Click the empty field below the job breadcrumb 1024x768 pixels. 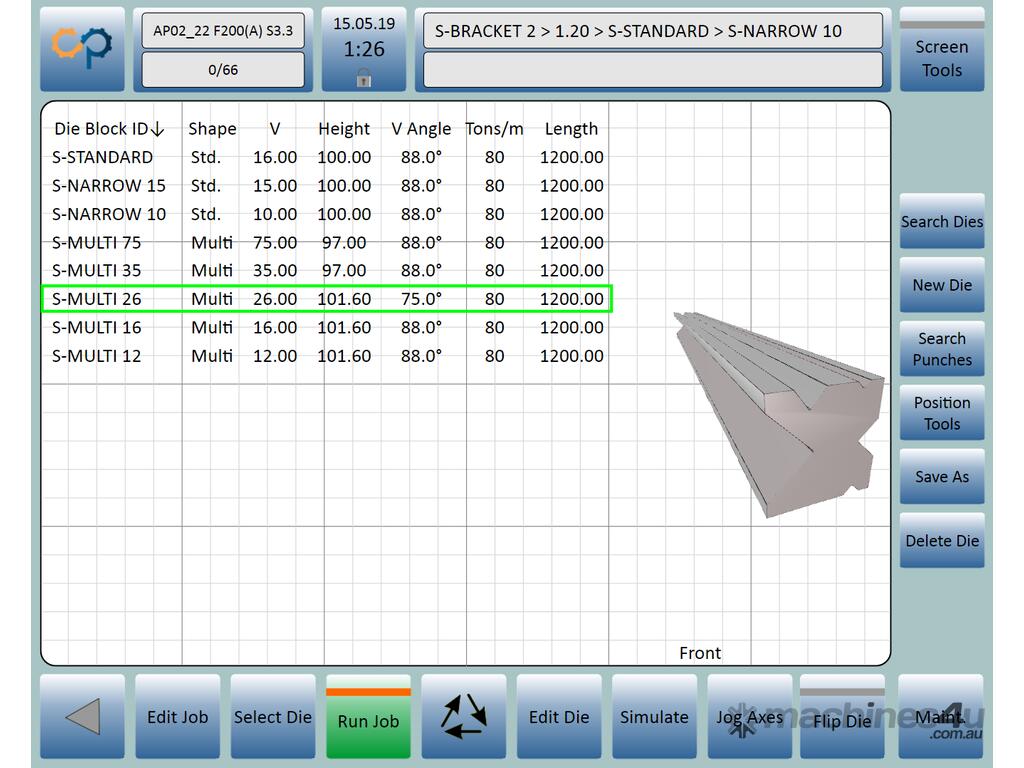(x=652, y=70)
